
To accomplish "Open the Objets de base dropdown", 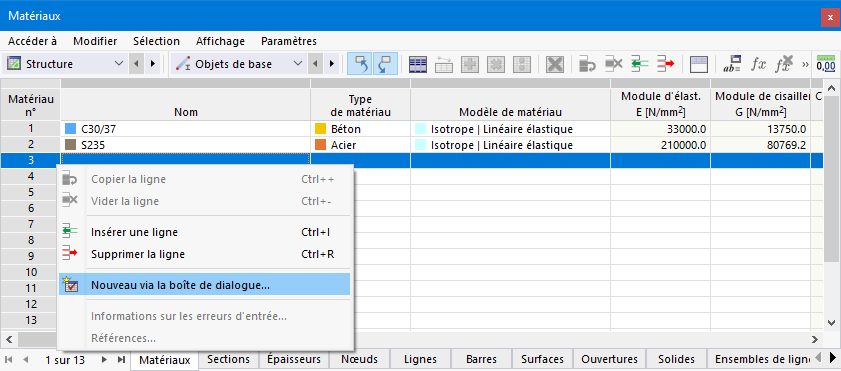I will pyautogui.click(x=240, y=64).
